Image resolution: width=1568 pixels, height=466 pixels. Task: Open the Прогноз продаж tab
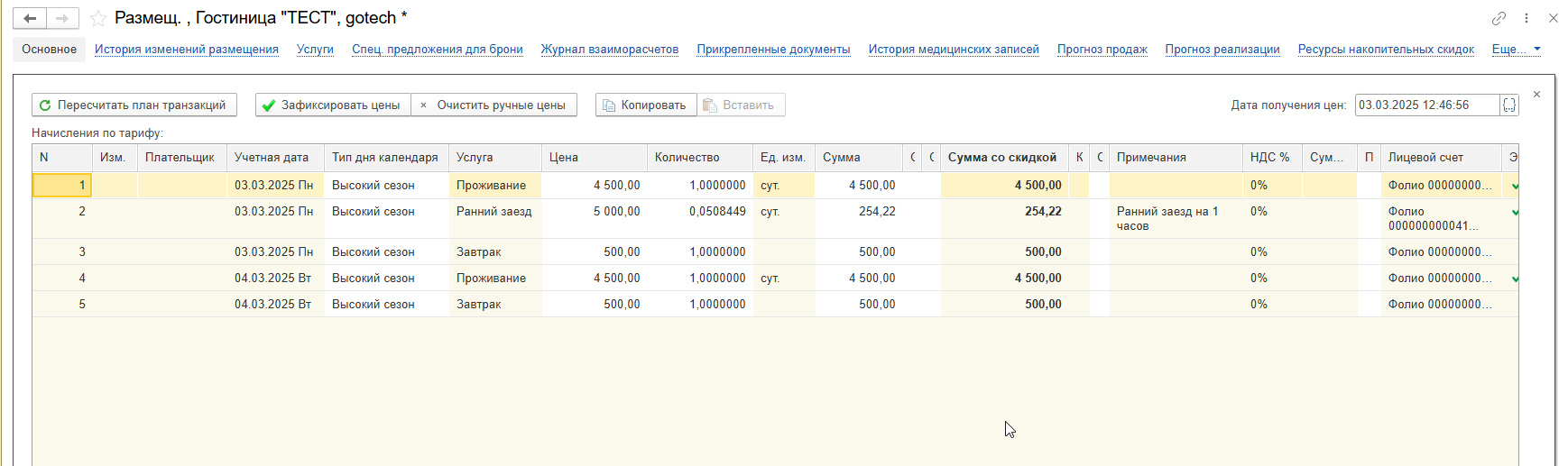pyautogui.click(x=1102, y=50)
